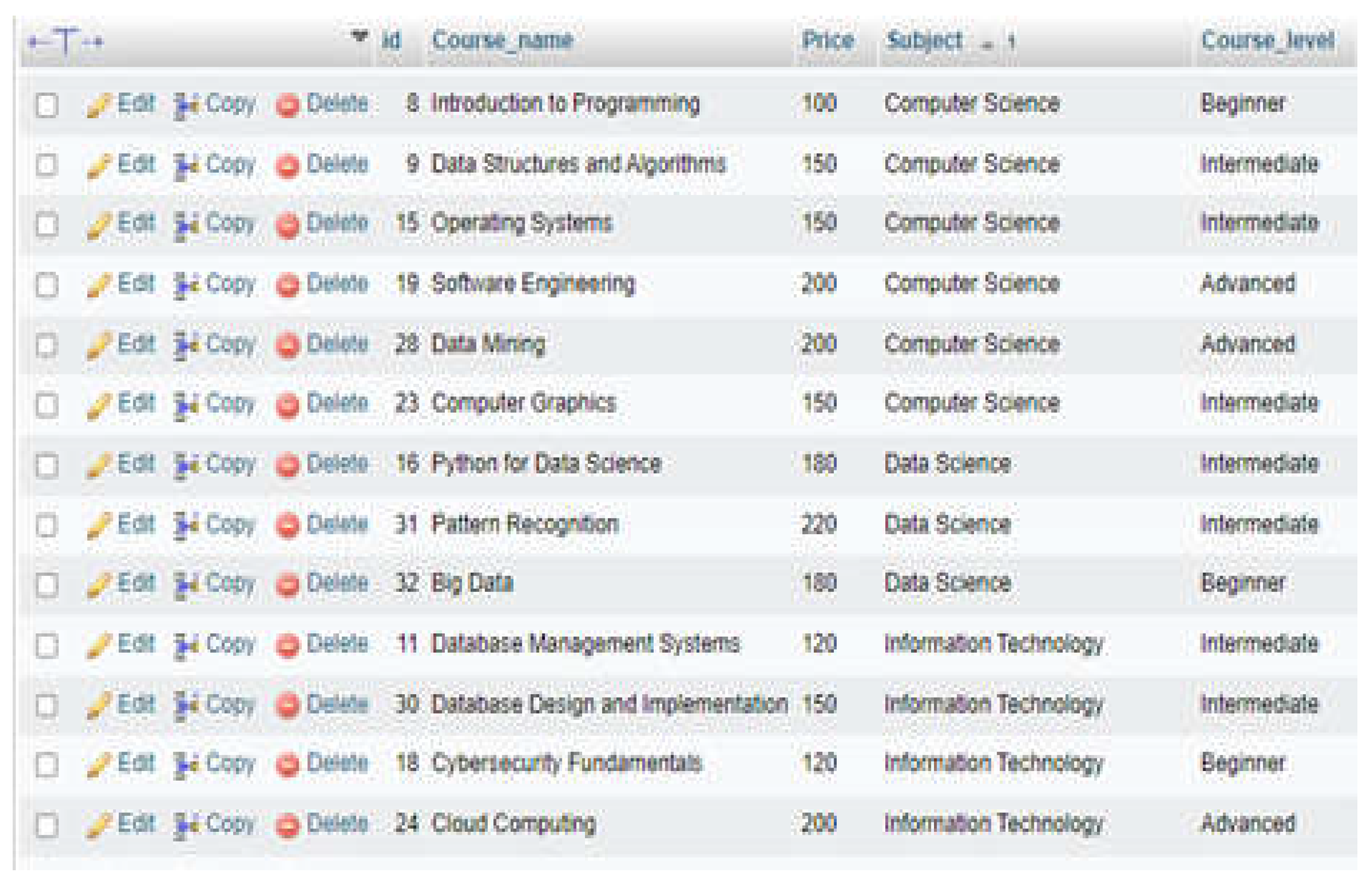This screenshot has width=1372, height=879.
Task: Click the Copy icon for Data Mining row
Action: coord(186,346)
